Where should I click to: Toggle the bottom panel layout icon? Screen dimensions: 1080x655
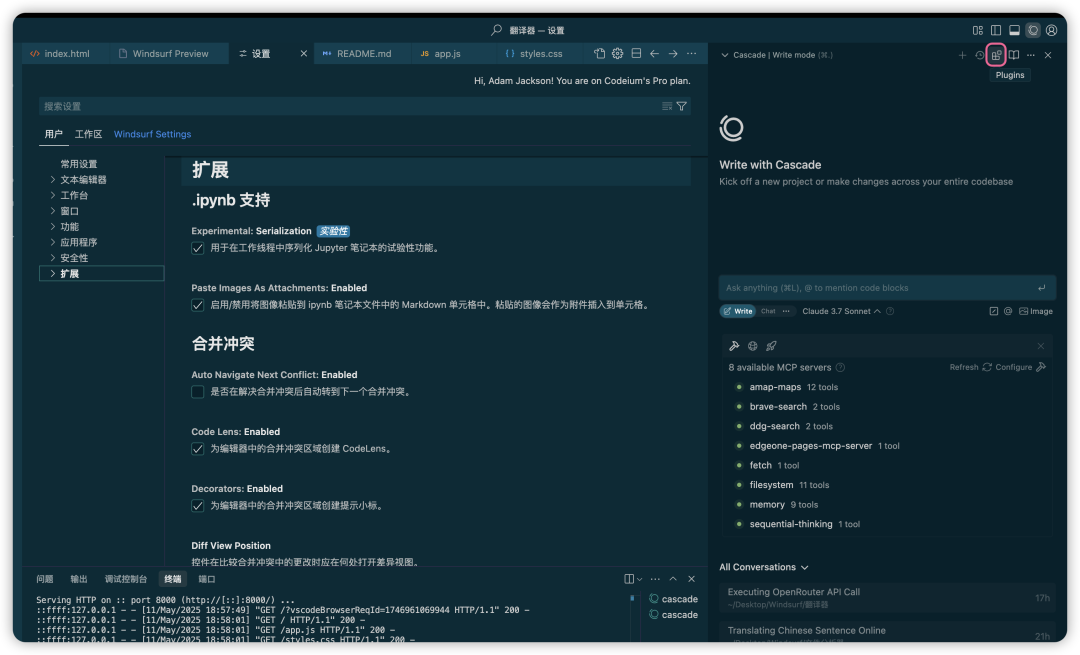[1015, 30]
